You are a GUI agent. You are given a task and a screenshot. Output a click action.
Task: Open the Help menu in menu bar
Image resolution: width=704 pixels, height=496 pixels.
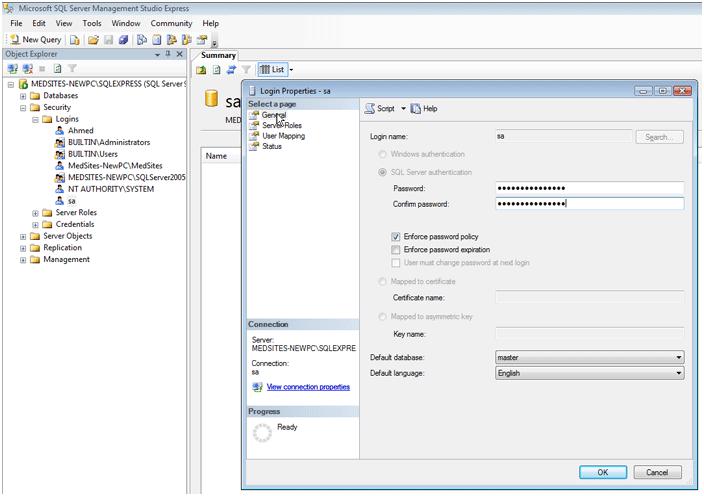pos(210,23)
